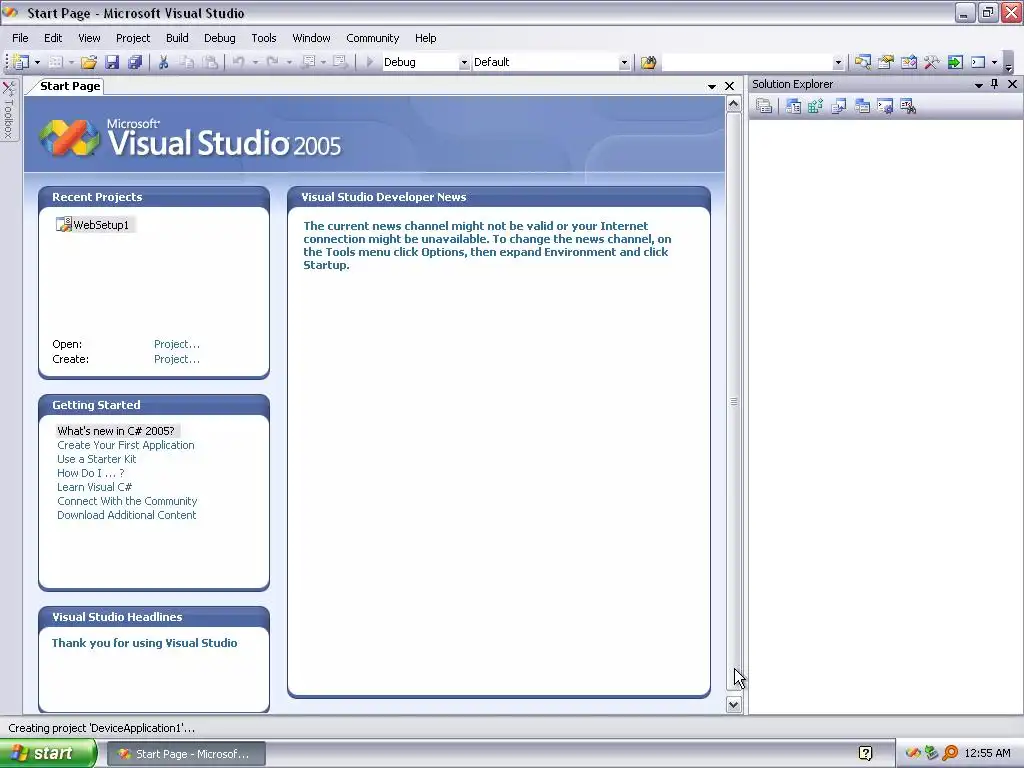Image resolution: width=1024 pixels, height=768 pixels.
Task: Click the Redo arrow icon
Action: [272, 62]
